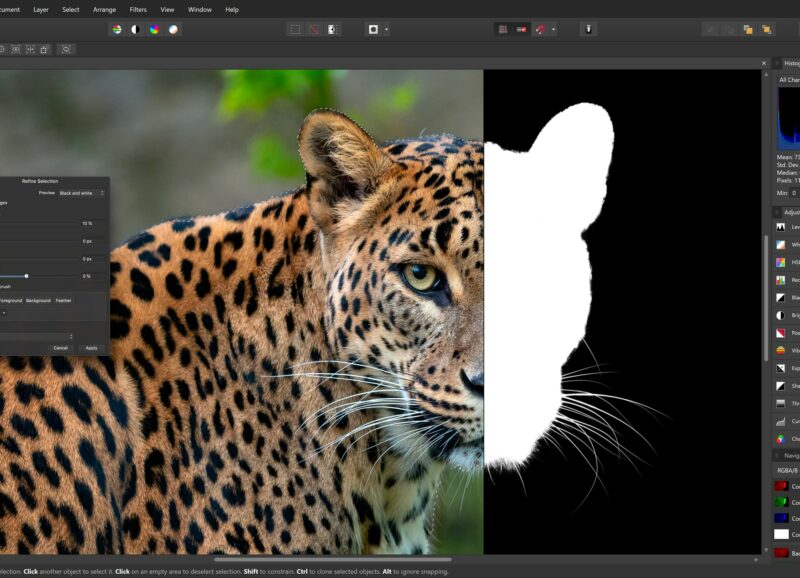Viewport: 800px width, 578px height.
Task: Open the Preview mode Black and white dropdown
Action: click(x=82, y=193)
